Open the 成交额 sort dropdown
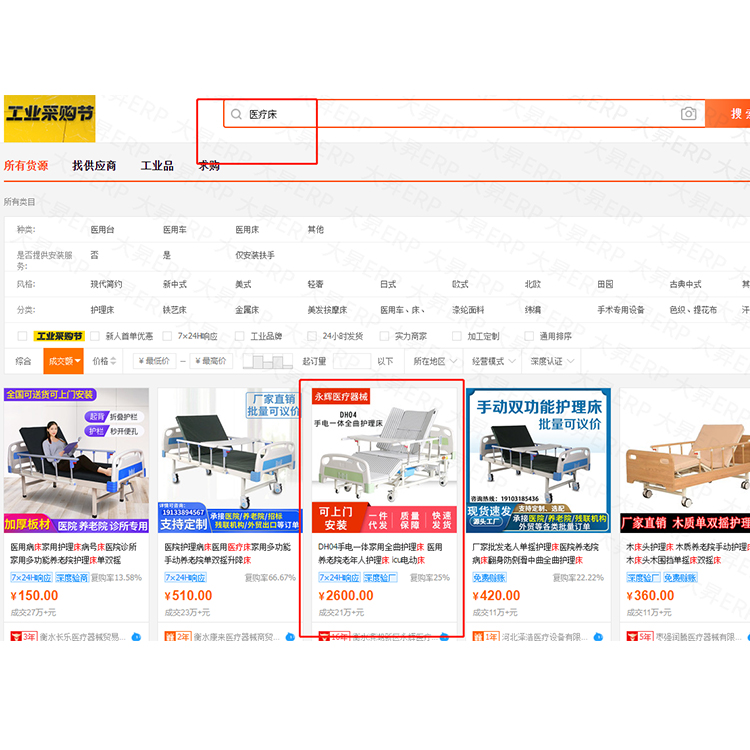The height and width of the screenshot is (750, 750). [64, 361]
